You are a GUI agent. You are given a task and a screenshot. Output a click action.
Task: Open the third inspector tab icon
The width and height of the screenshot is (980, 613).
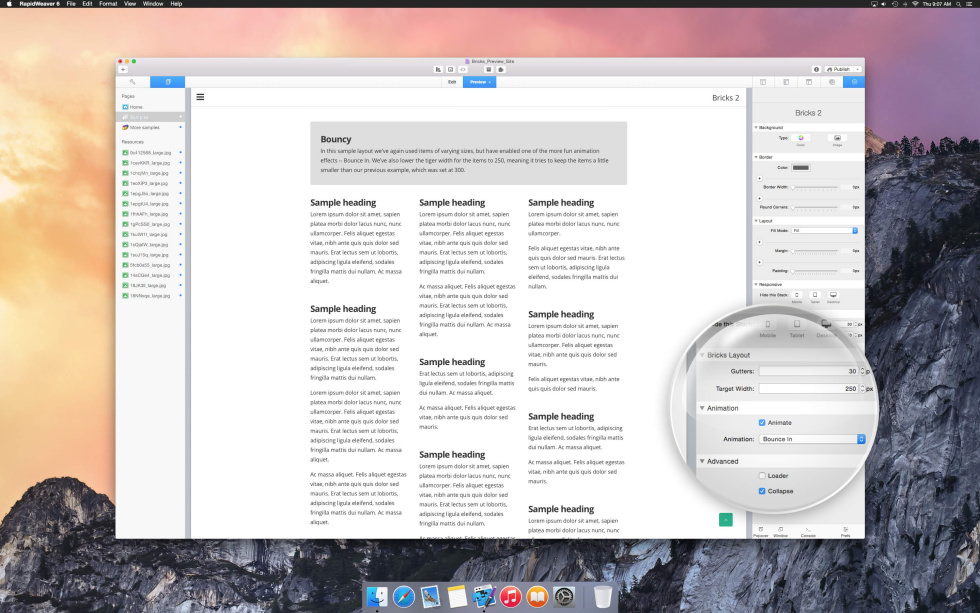tap(809, 82)
